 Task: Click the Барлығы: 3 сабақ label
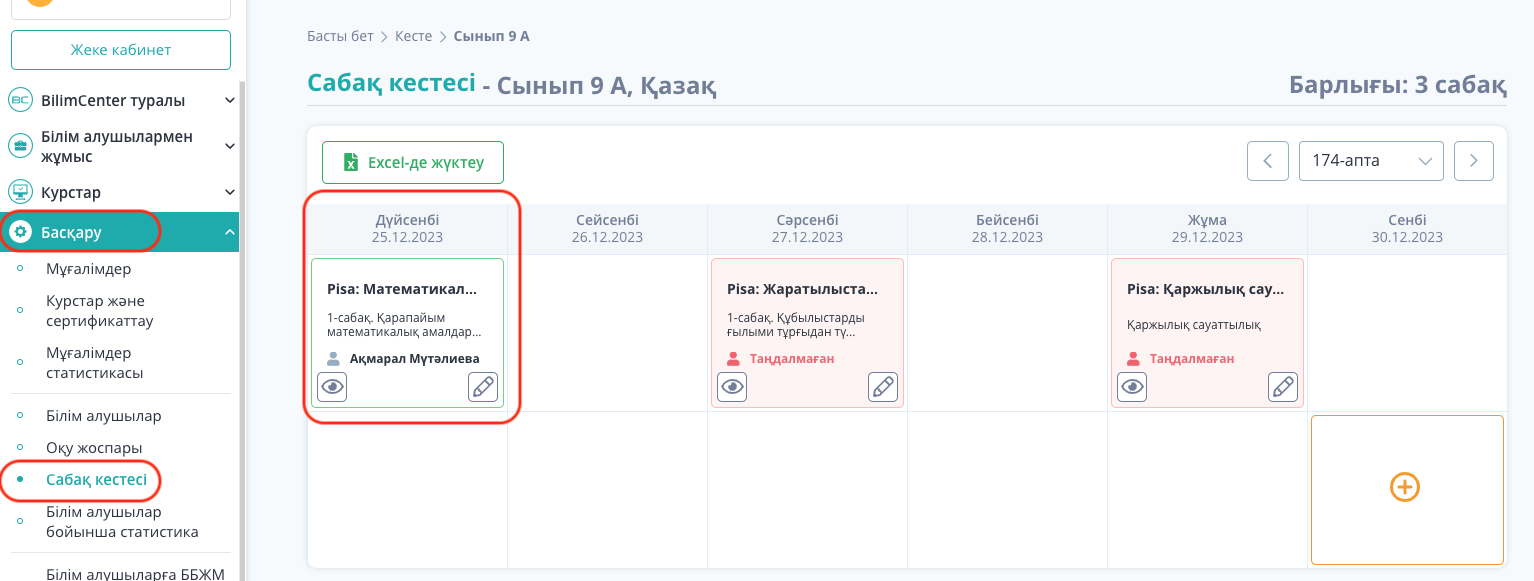pyautogui.click(x=1398, y=85)
